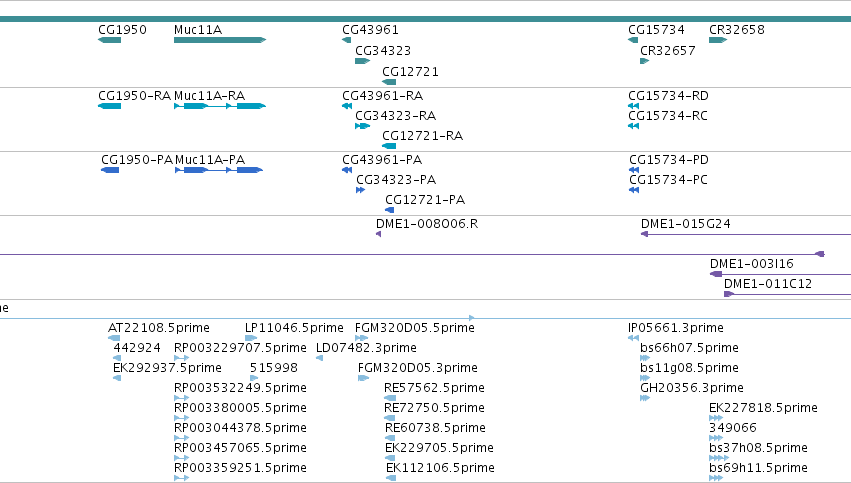Click the CR32658 gene arrow

[718, 40]
